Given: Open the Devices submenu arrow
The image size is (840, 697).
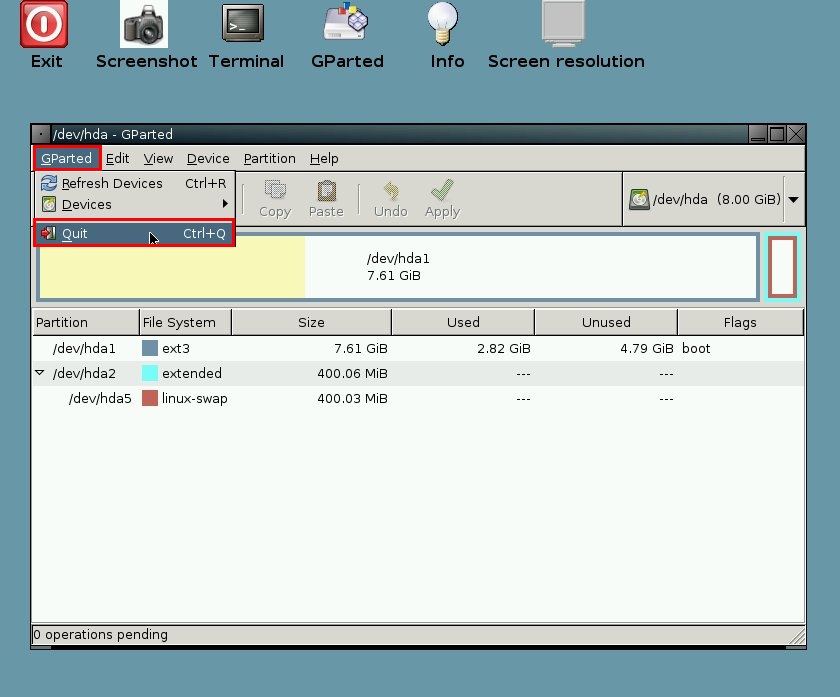Looking at the screenshot, I should click(x=225, y=204).
